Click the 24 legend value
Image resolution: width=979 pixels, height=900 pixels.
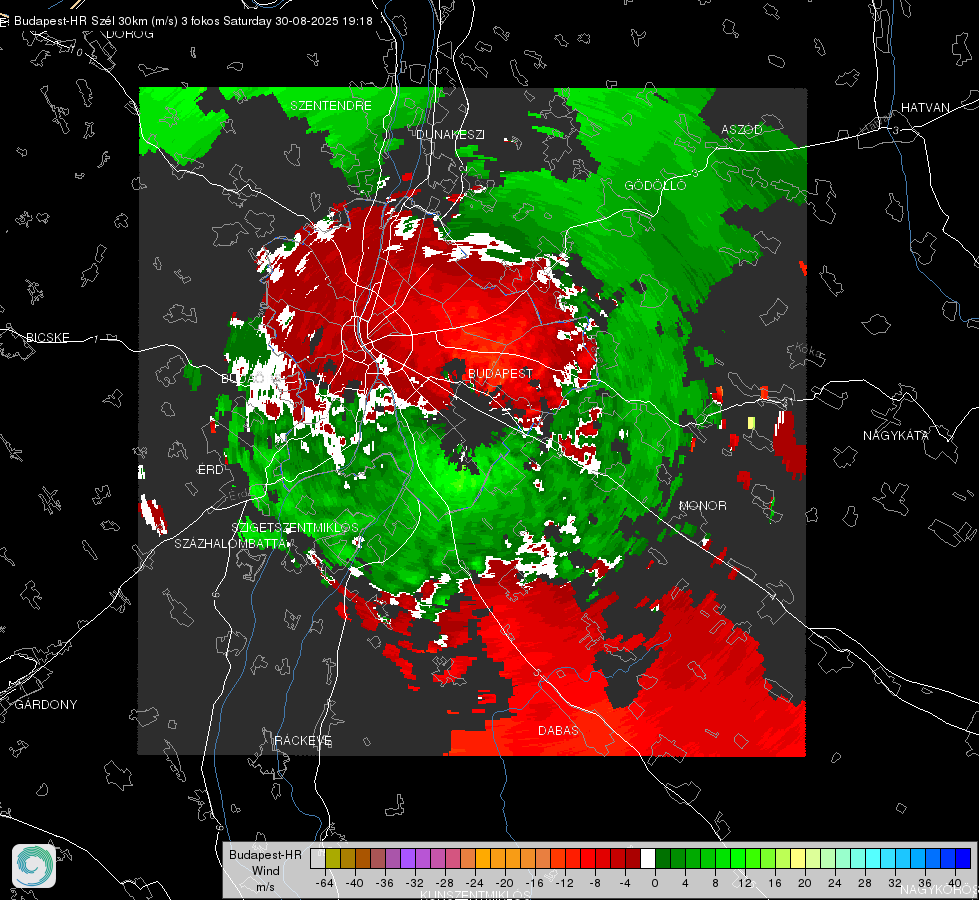click(x=835, y=883)
